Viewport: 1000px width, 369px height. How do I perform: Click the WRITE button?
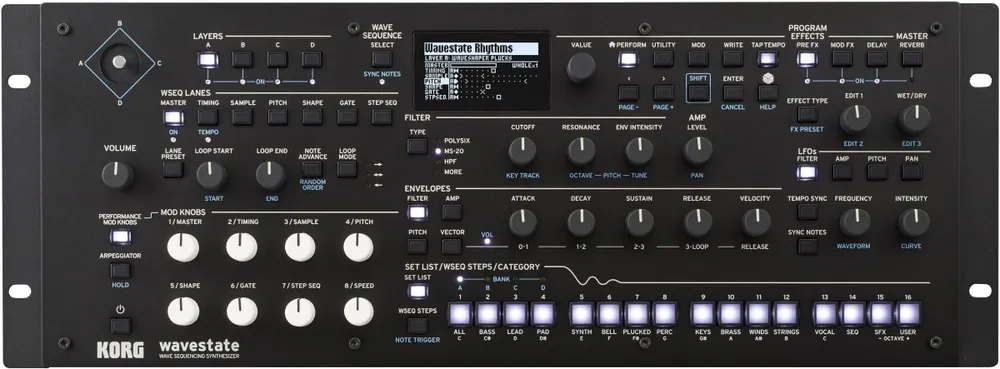click(x=733, y=59)
